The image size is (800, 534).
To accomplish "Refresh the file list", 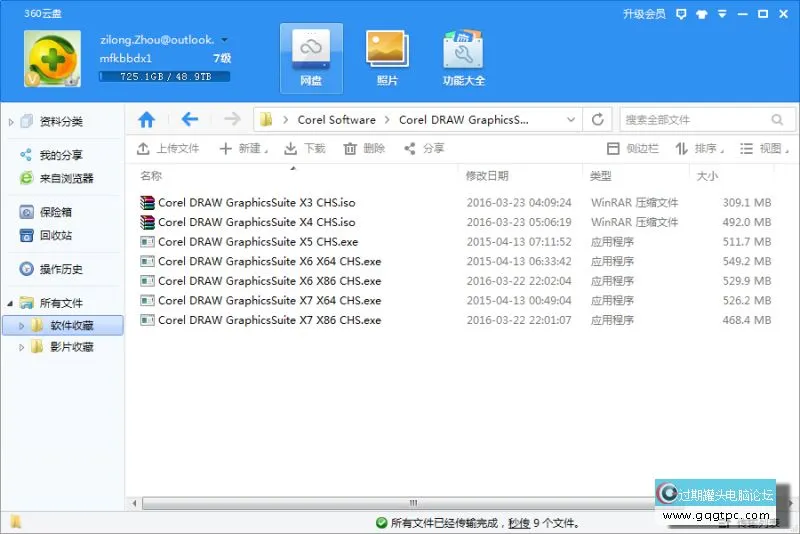I will [597, 120].
